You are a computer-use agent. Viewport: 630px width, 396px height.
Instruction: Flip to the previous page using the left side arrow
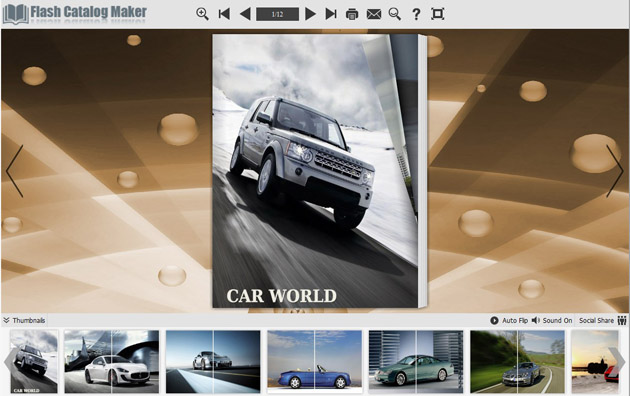tap(14, 171)
